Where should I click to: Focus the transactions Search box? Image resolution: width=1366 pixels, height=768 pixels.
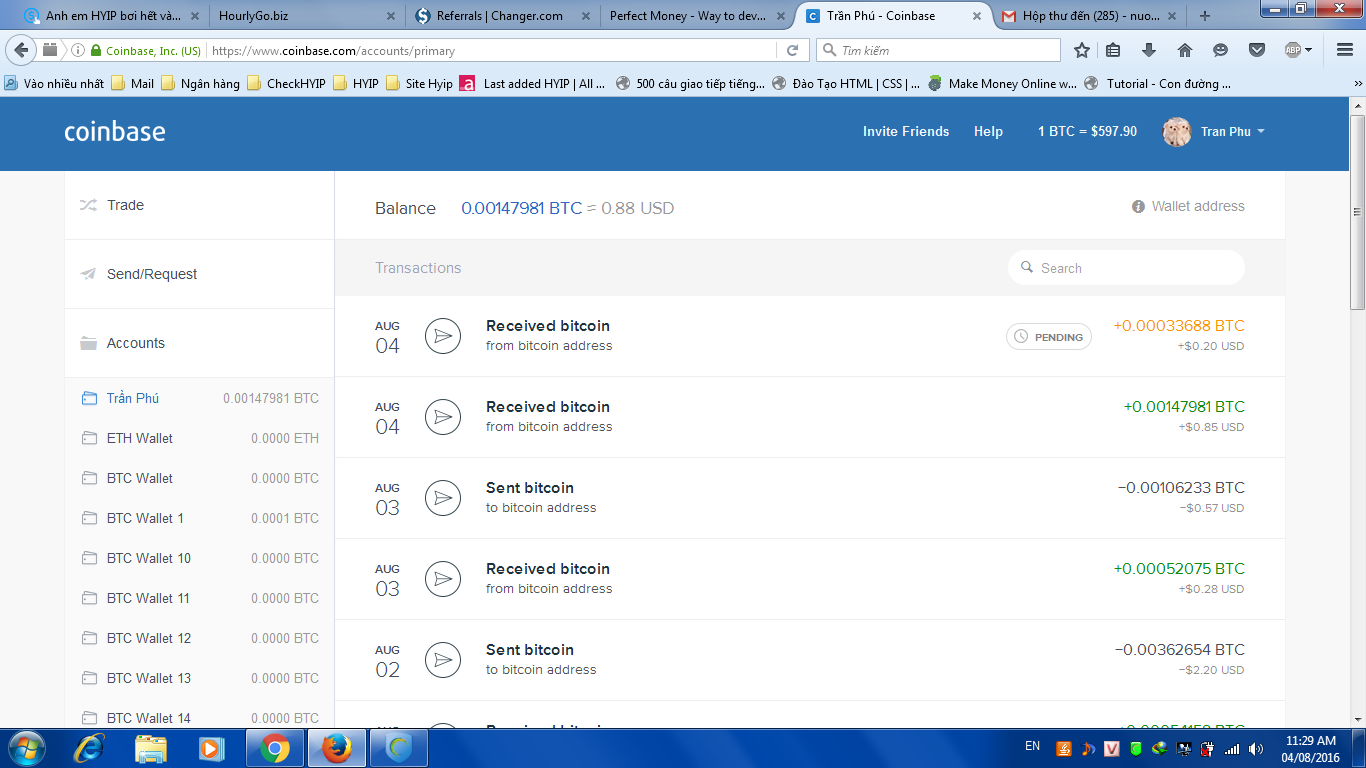(x=1126, y=268)
